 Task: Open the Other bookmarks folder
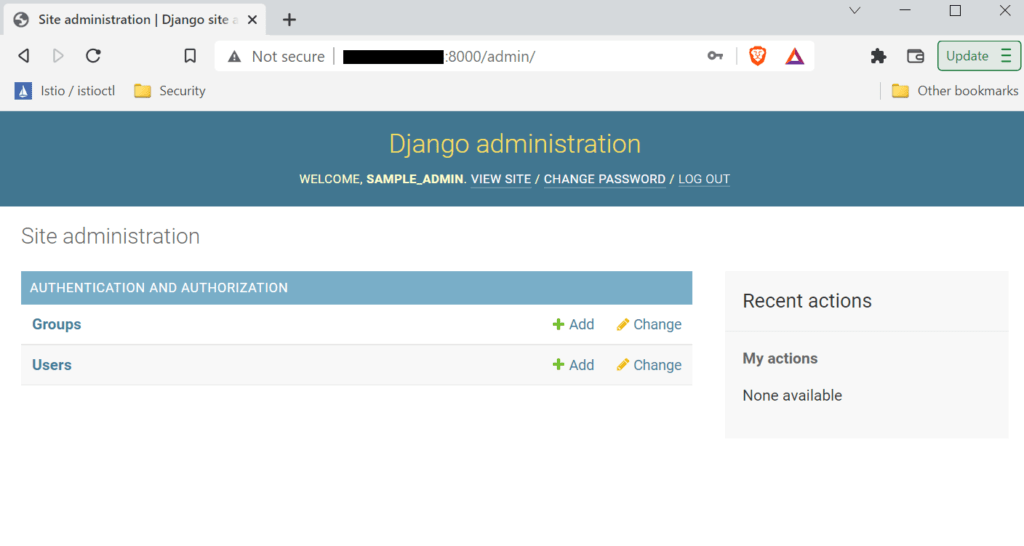pos(955,91)
